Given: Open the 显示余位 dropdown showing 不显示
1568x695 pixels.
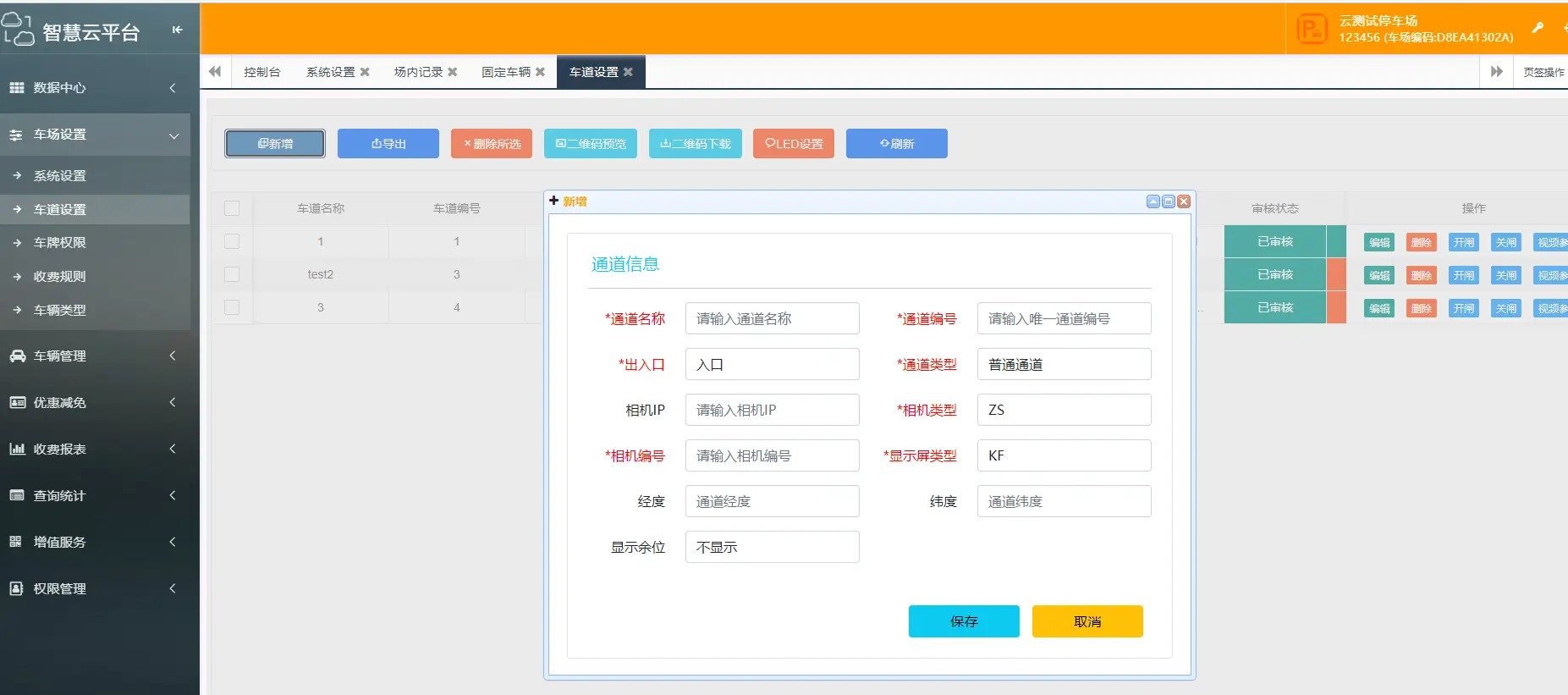Looking at the screenshot, I should [x=772, y=548].
